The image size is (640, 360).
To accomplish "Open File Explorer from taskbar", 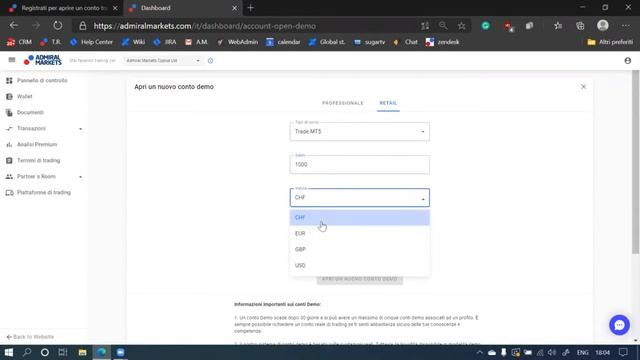I will tap(82, 352).
